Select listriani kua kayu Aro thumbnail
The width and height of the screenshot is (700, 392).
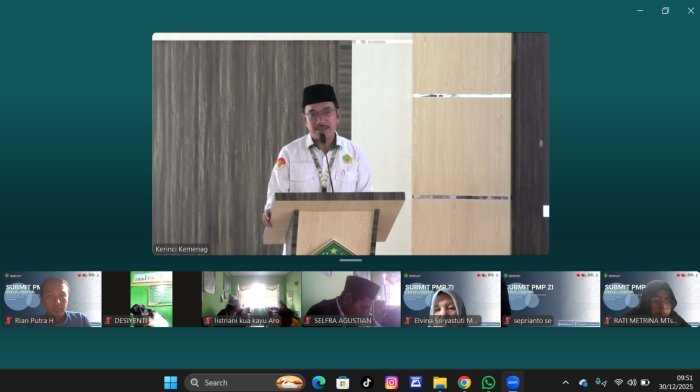(251, 299)
